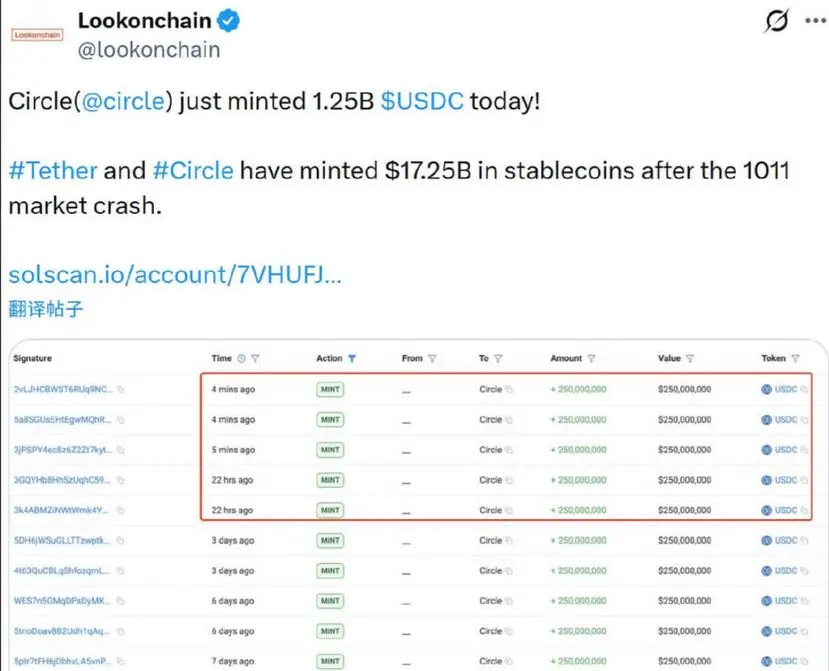Screen dimensions: 829x671
Task: Copy the 3GQYHb8HhSzUqhC59 signature
Action: (120, 480)
